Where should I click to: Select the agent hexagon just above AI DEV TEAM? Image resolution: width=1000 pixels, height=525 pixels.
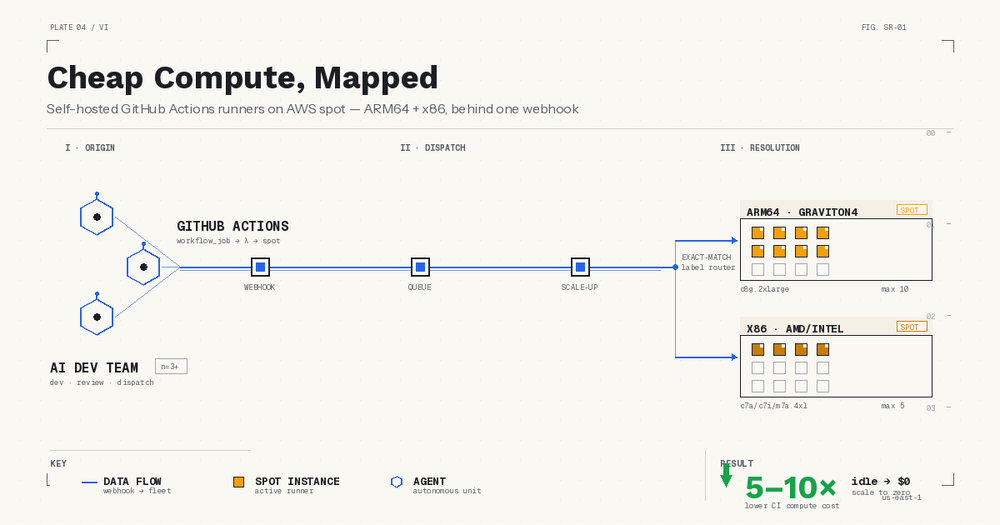coord(97,316)
